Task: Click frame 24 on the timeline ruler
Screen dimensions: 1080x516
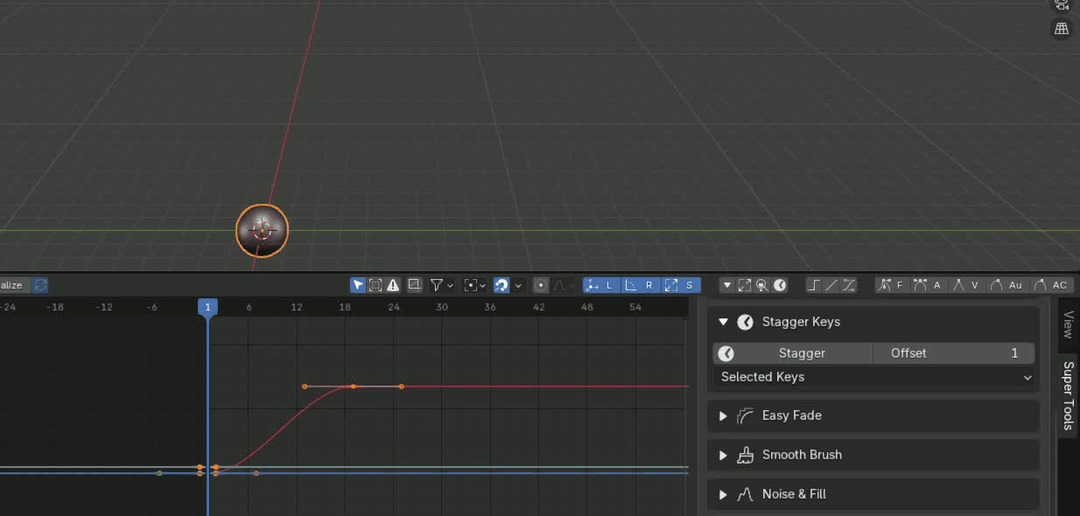Action: click(x=393, y=307)
